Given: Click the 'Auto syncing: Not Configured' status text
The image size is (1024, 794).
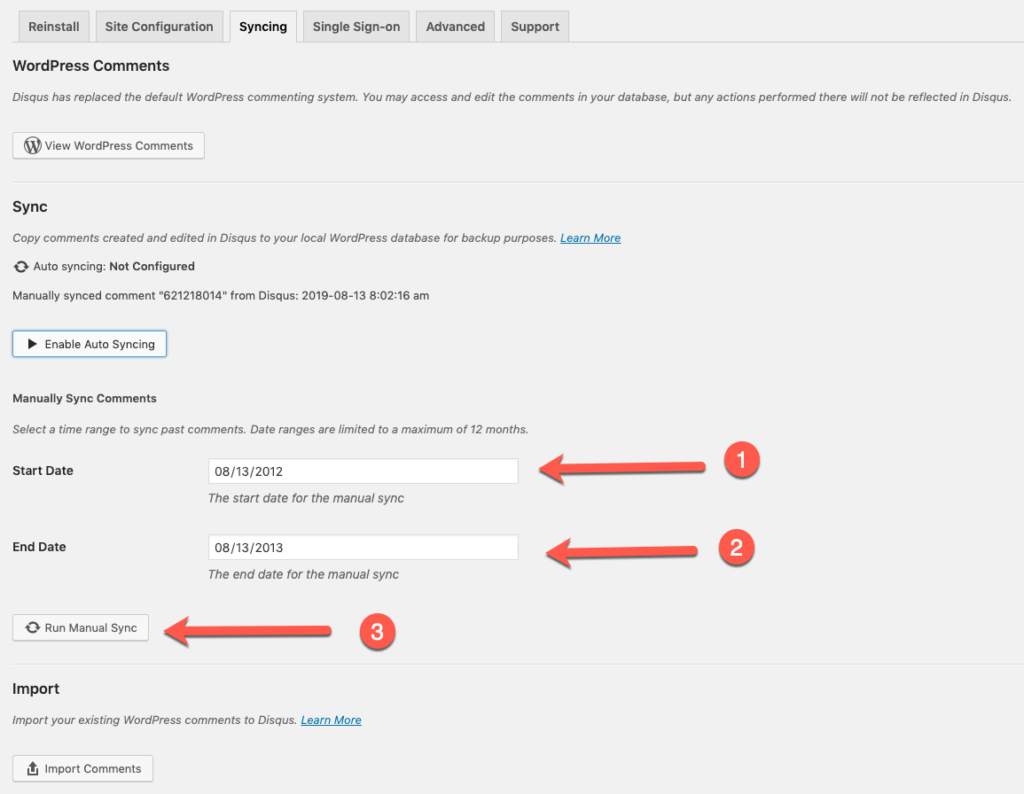Looking at the screenshot, I should [114, 266].
